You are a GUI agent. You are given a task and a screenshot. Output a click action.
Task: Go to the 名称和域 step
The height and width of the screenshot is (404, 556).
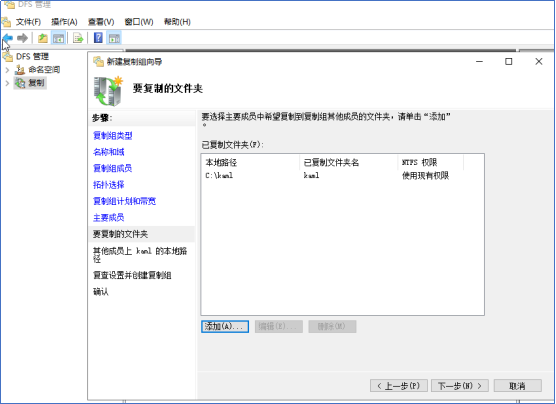(x=109, y=152)
